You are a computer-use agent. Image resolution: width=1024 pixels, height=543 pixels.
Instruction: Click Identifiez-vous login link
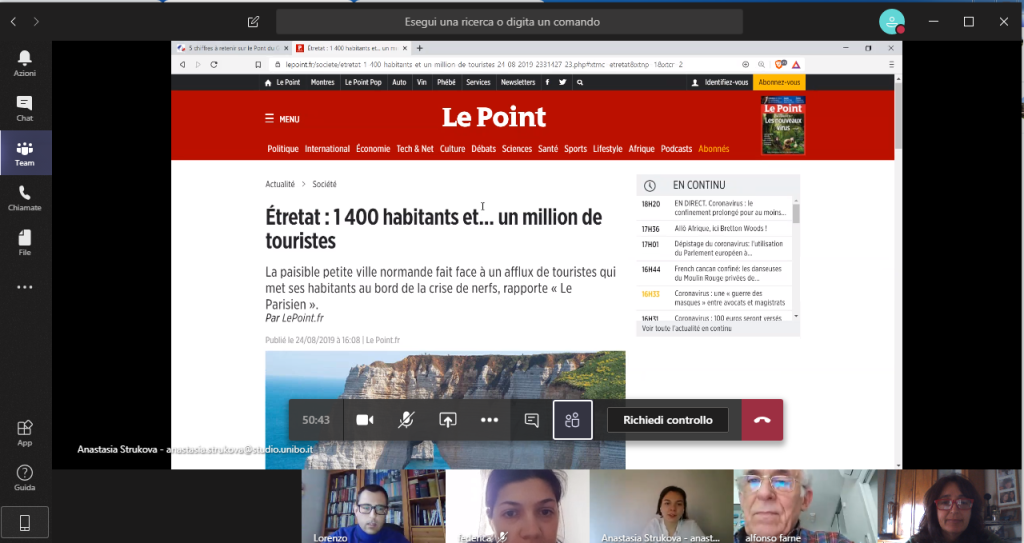coord(720,82)
